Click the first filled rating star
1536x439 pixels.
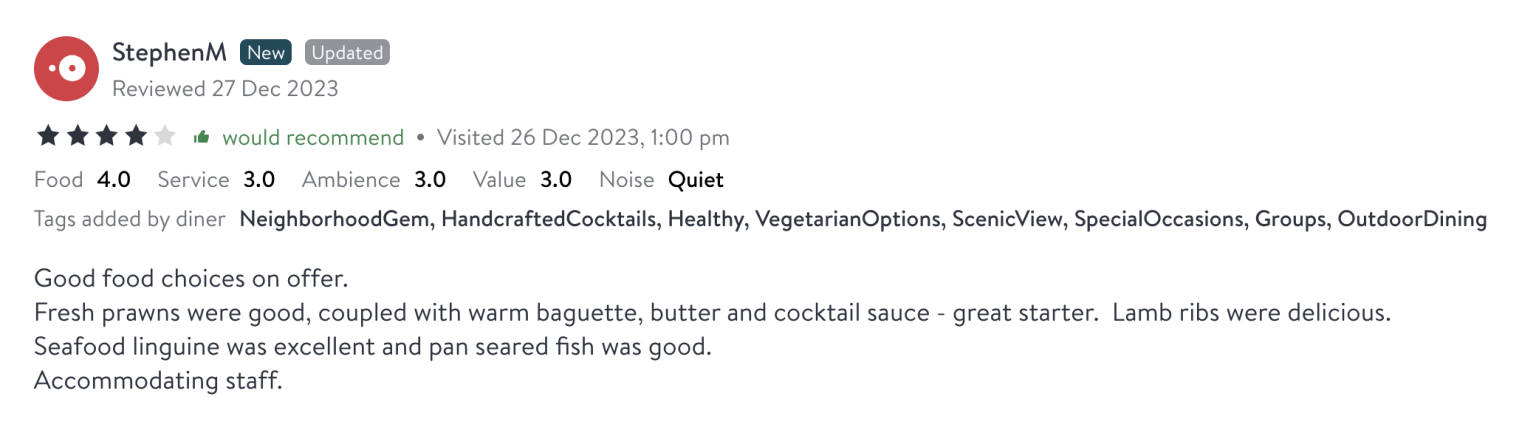click(46, 136)
